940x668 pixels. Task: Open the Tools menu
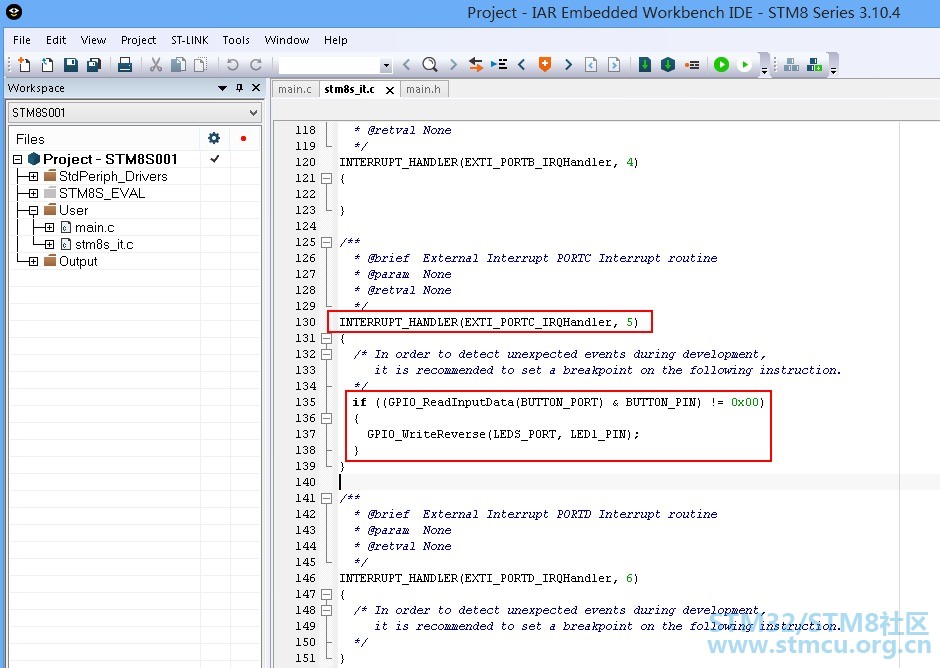236,40
